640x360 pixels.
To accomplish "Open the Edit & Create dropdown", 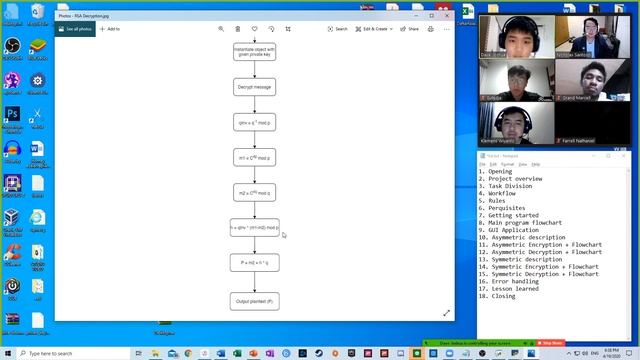I will [374, 29].
